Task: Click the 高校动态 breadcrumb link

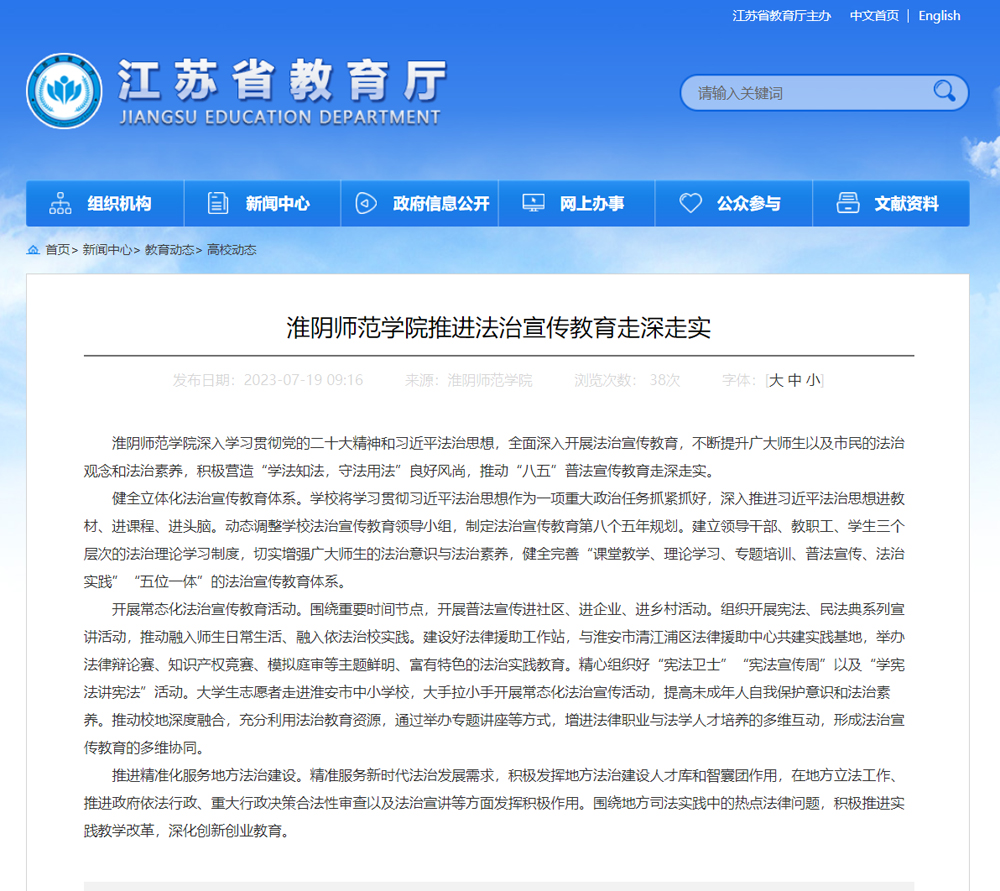Action: [232, 250]
